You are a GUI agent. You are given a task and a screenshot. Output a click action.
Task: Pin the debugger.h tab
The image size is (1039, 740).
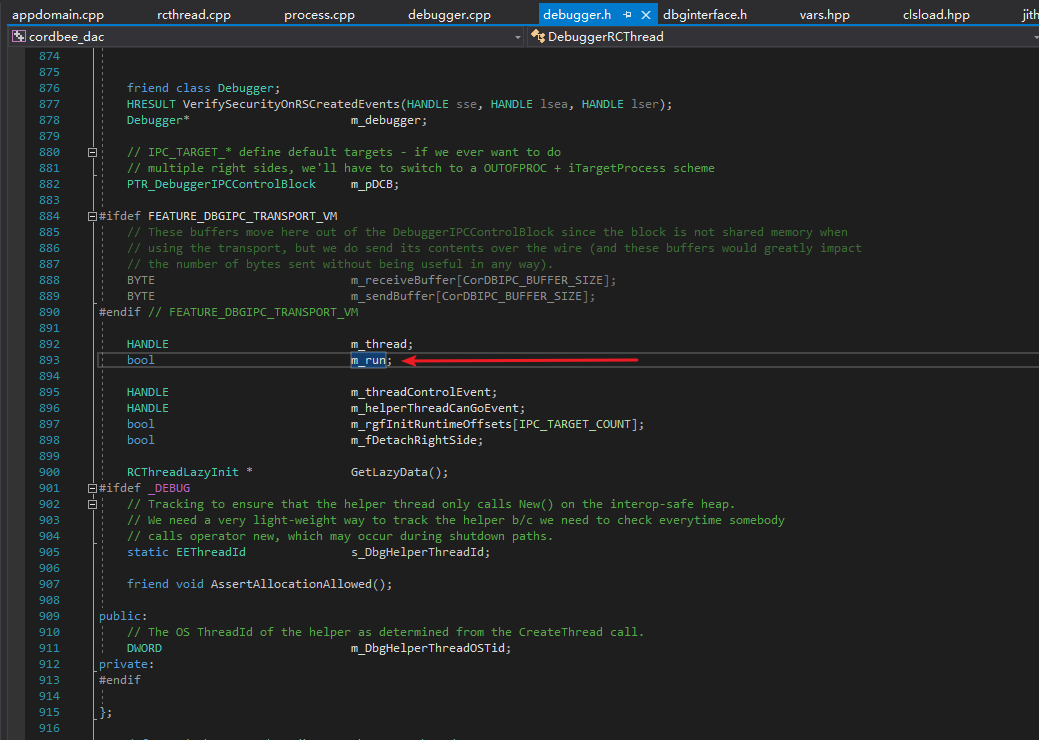click(627, 15)
